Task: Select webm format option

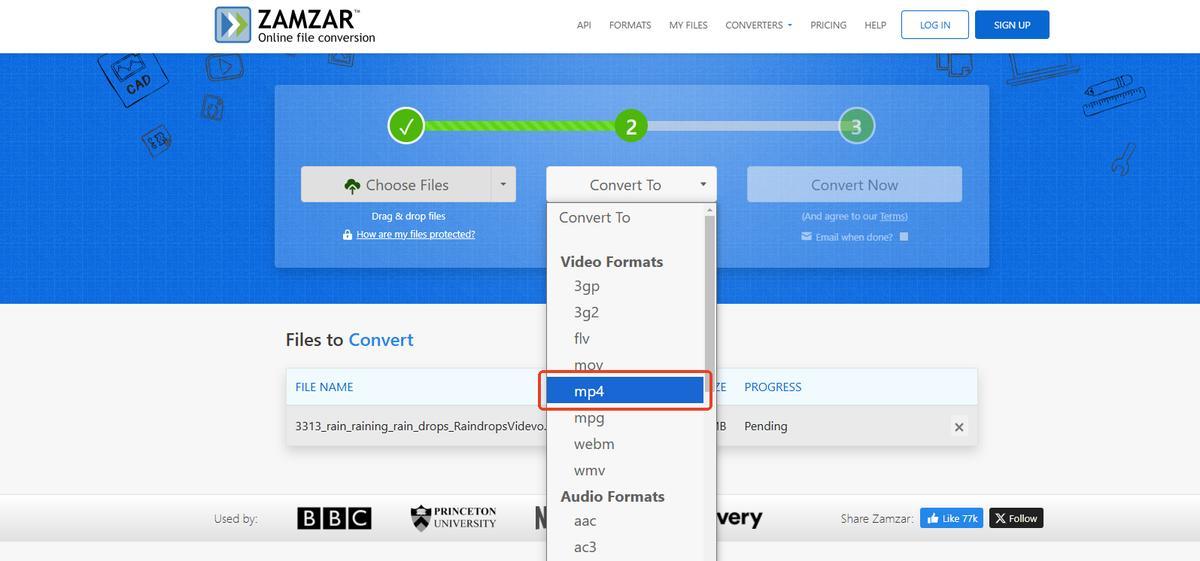Action: (594, 444)
